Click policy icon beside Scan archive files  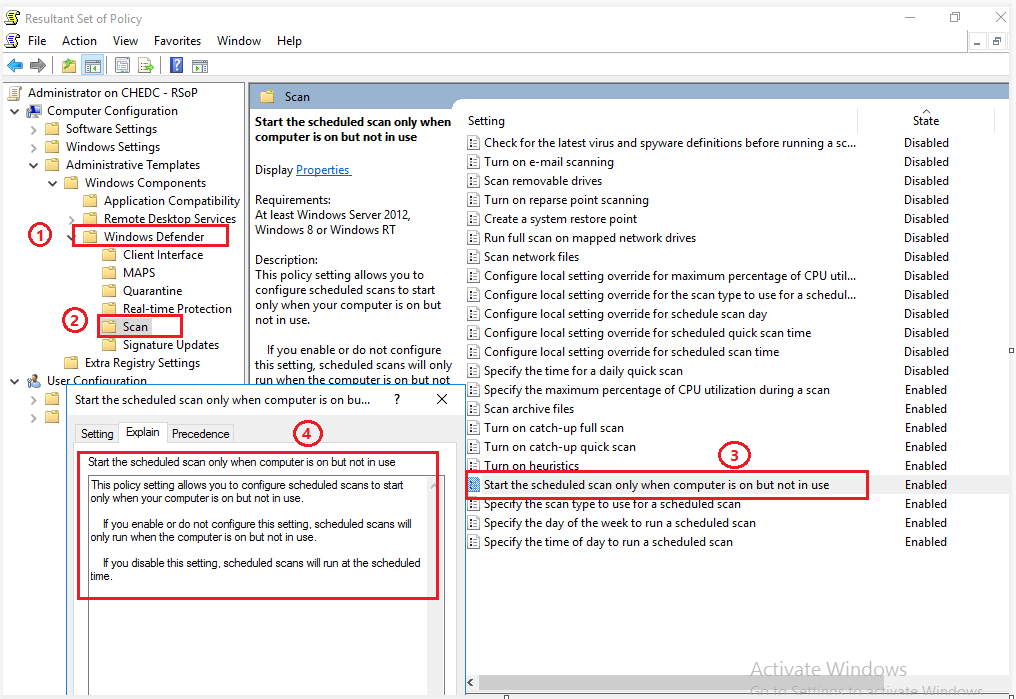[474, 409]
